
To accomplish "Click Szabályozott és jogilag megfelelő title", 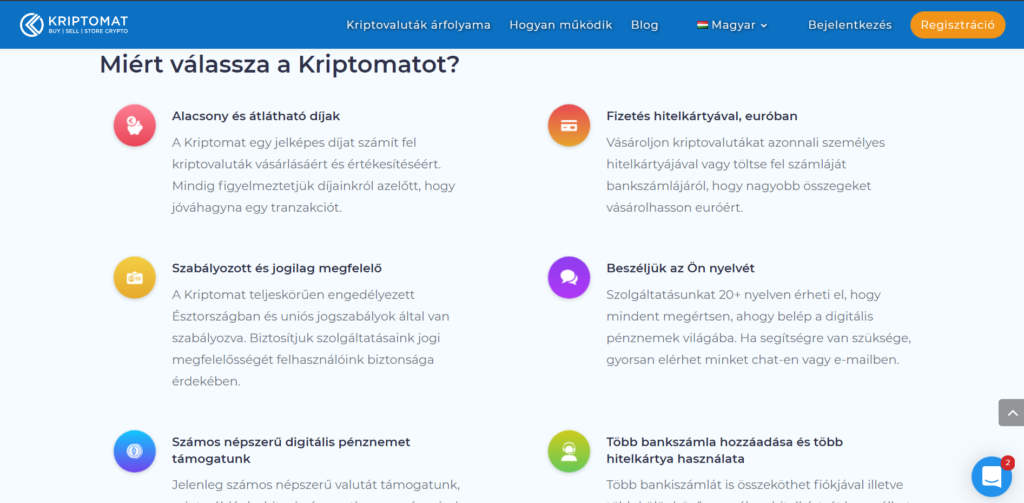I will 277,268.
